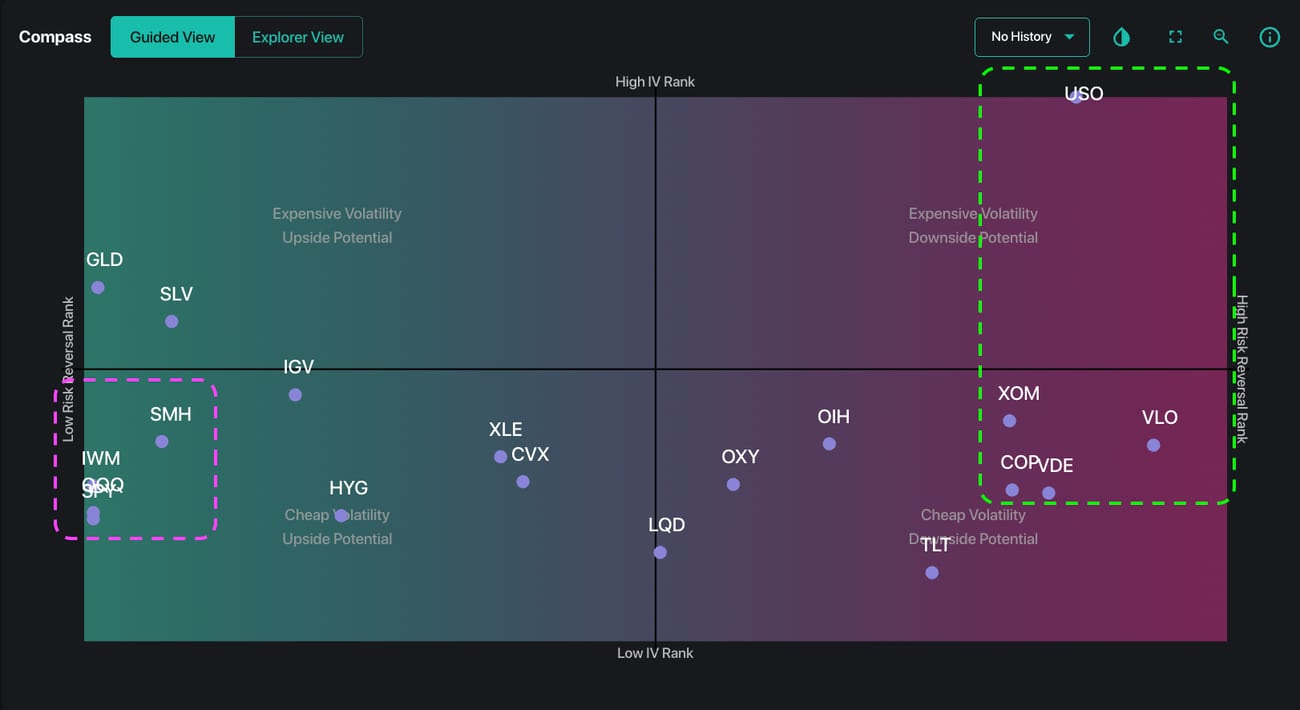The height and width of the screenshot is (710, 1300).
Task: Enter fullscreen with the expand icon
Action: pyautogui.click(x=1175, y=37)
